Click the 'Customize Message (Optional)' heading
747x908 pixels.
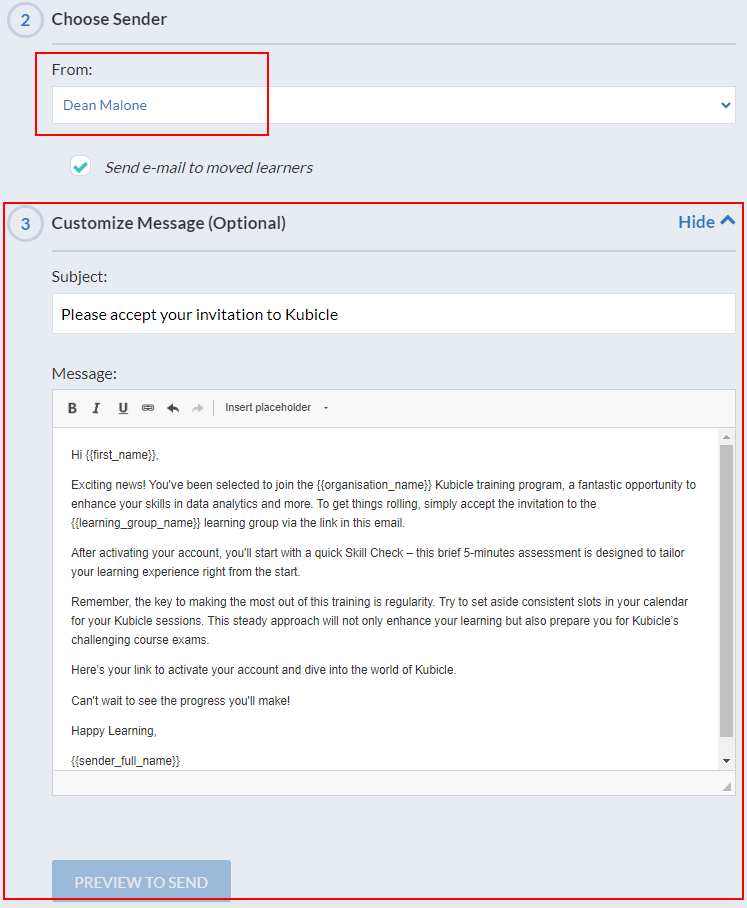(x=169, y=223)
